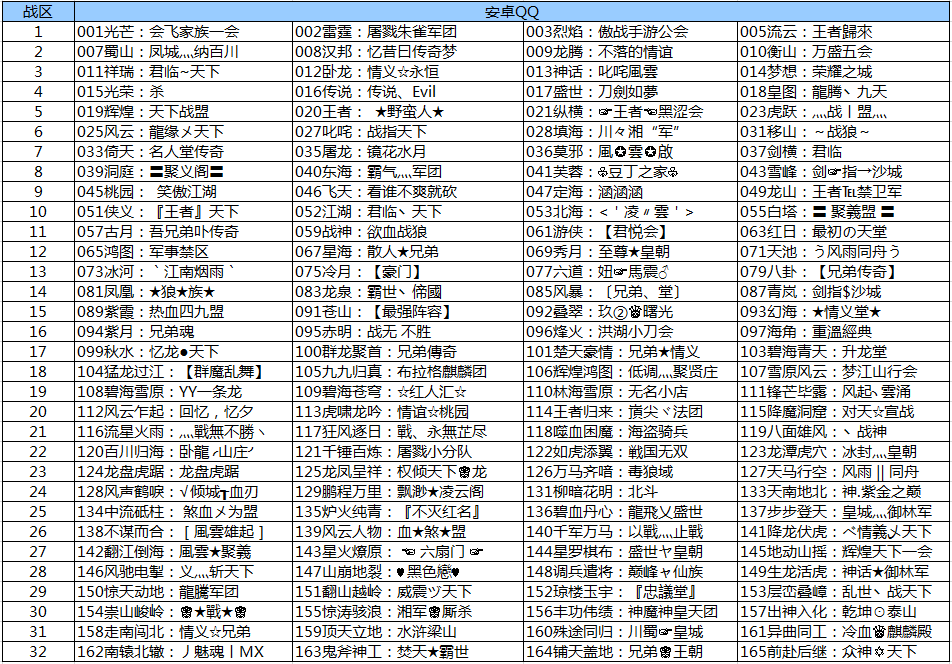Select cell 124龙盘虎踞：龙盘虎踞
Viewport: 952px width, 664px height.
(183, 472)
